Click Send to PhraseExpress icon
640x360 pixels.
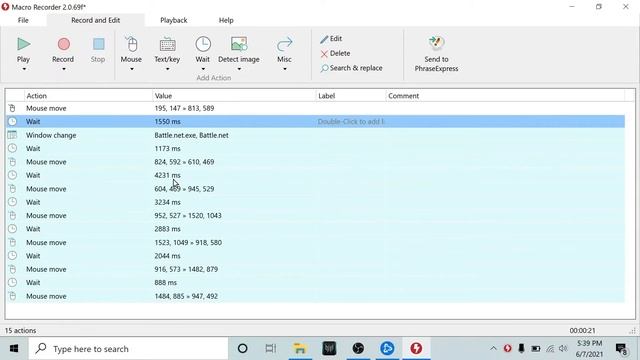pos(436,44)
